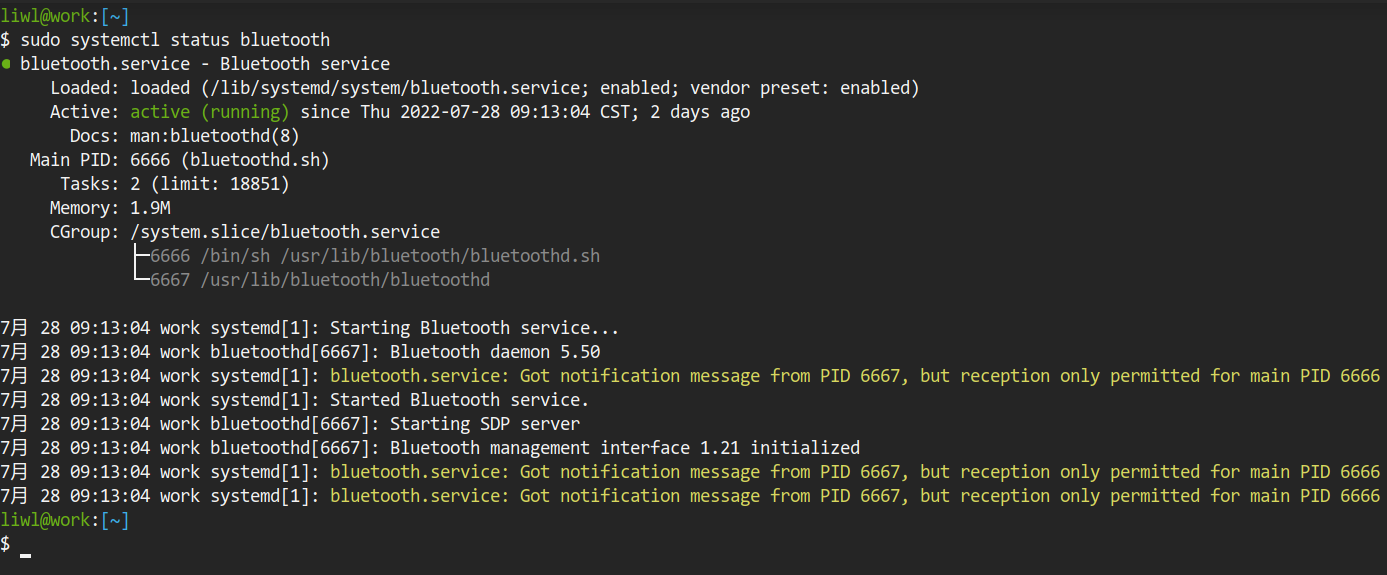Select the 6666 /bin/sh process tree entry
The height and width of the screenshot is (575, 1387).
coord(375,256)
